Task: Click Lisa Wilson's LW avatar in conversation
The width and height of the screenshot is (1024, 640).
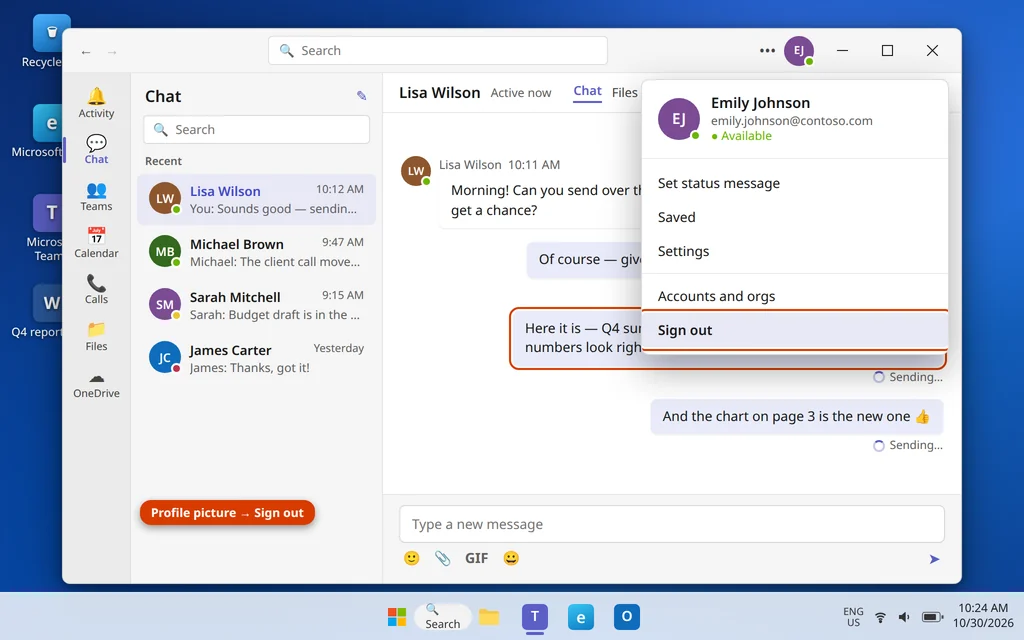Action: click(x=416, y=171)
